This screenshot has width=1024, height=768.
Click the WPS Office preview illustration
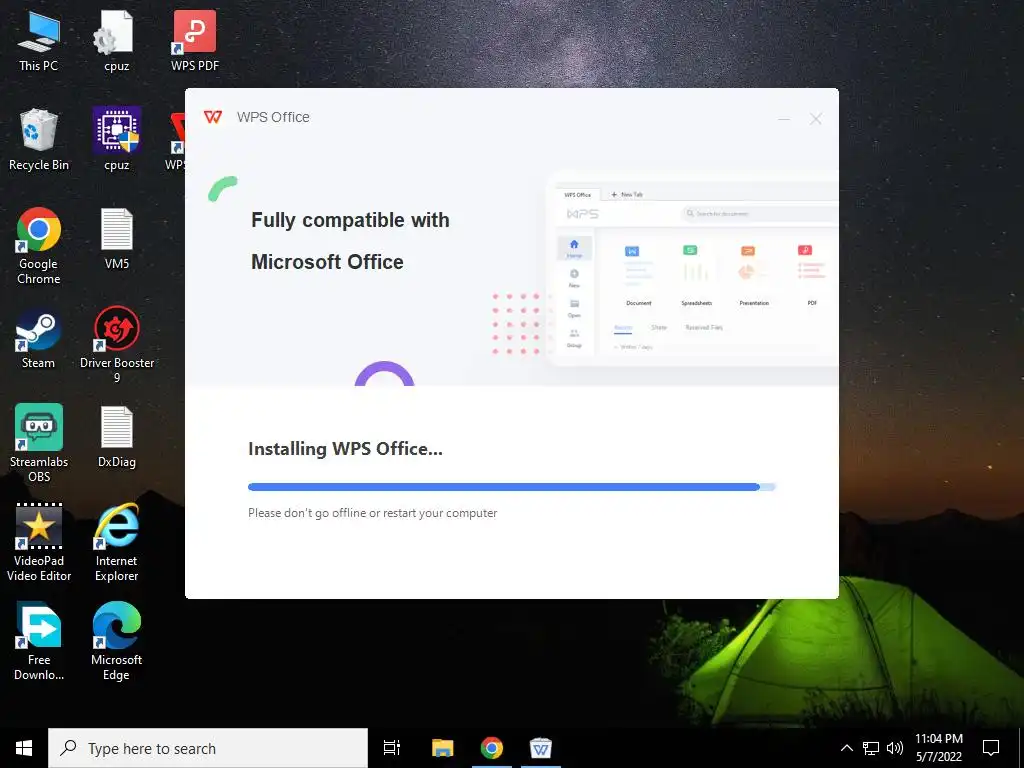[692, 270]
